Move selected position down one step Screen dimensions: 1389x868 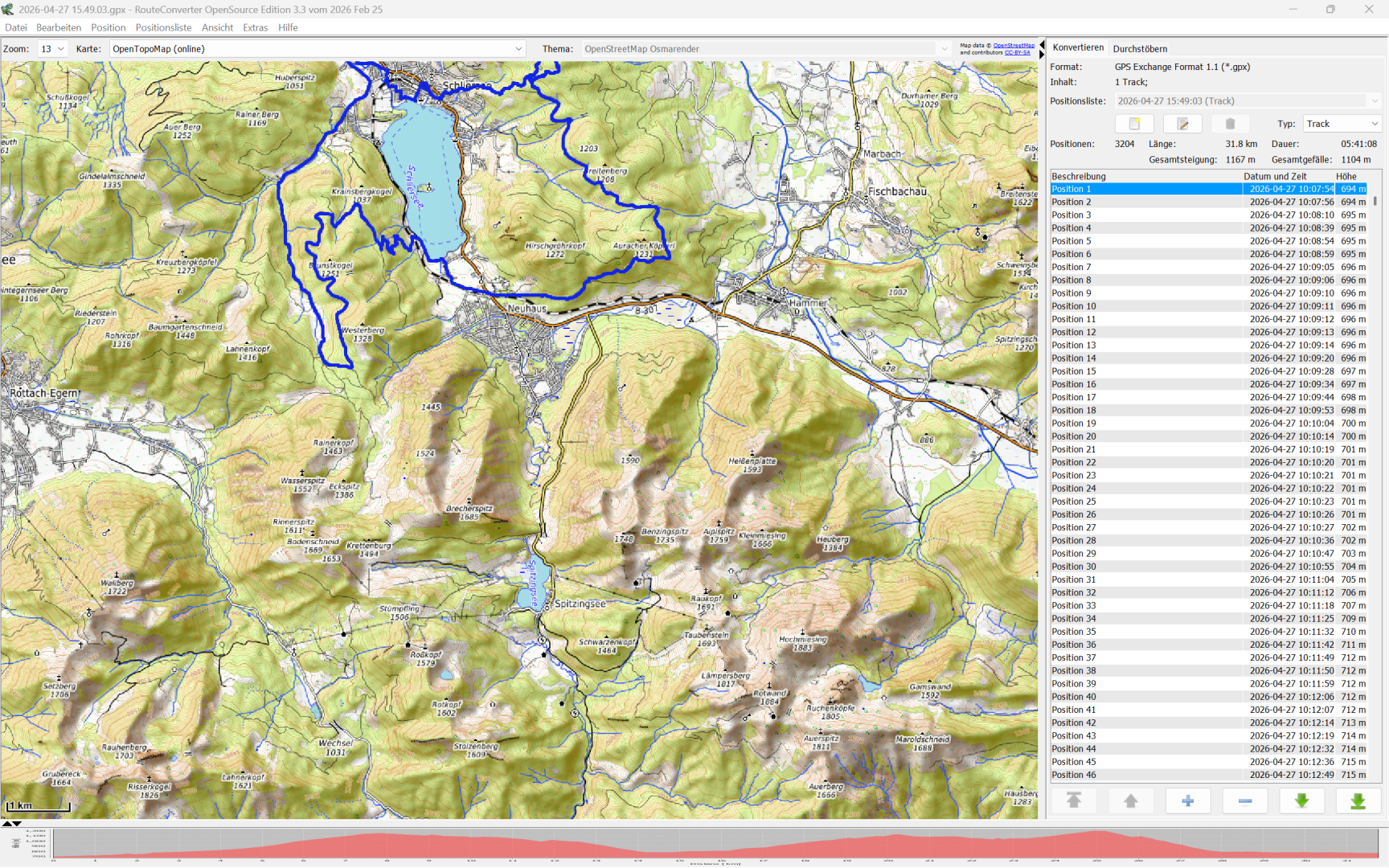pos(1301,800)
